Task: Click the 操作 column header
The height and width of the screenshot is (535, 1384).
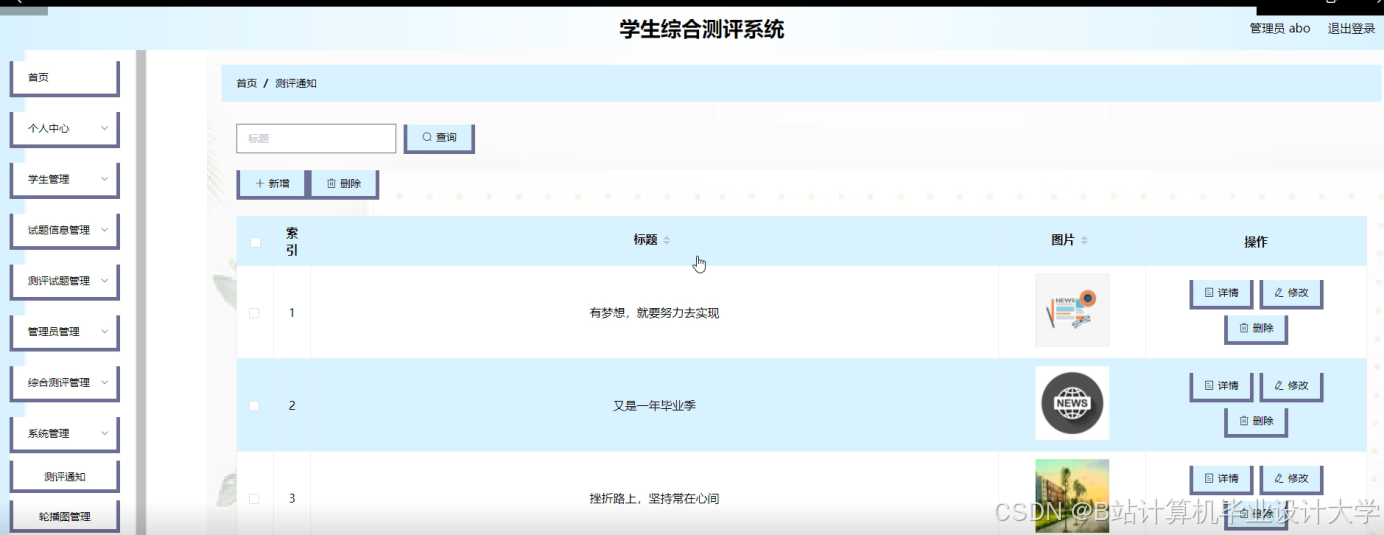Action: pyautogui.click(x=1256, y=242)
